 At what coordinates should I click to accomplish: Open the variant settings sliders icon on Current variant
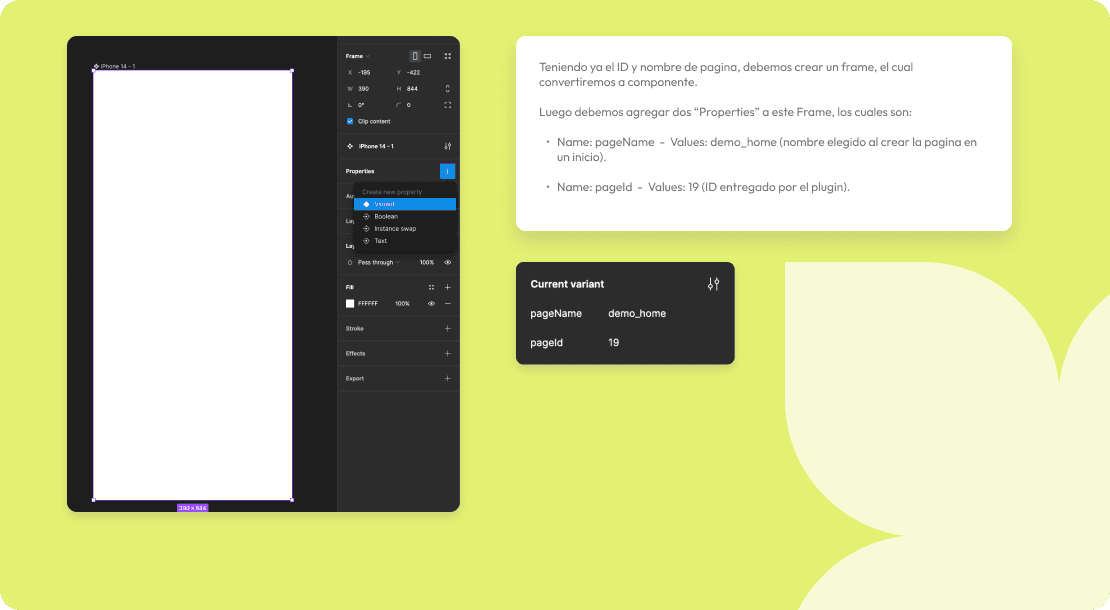coord(713,283)
